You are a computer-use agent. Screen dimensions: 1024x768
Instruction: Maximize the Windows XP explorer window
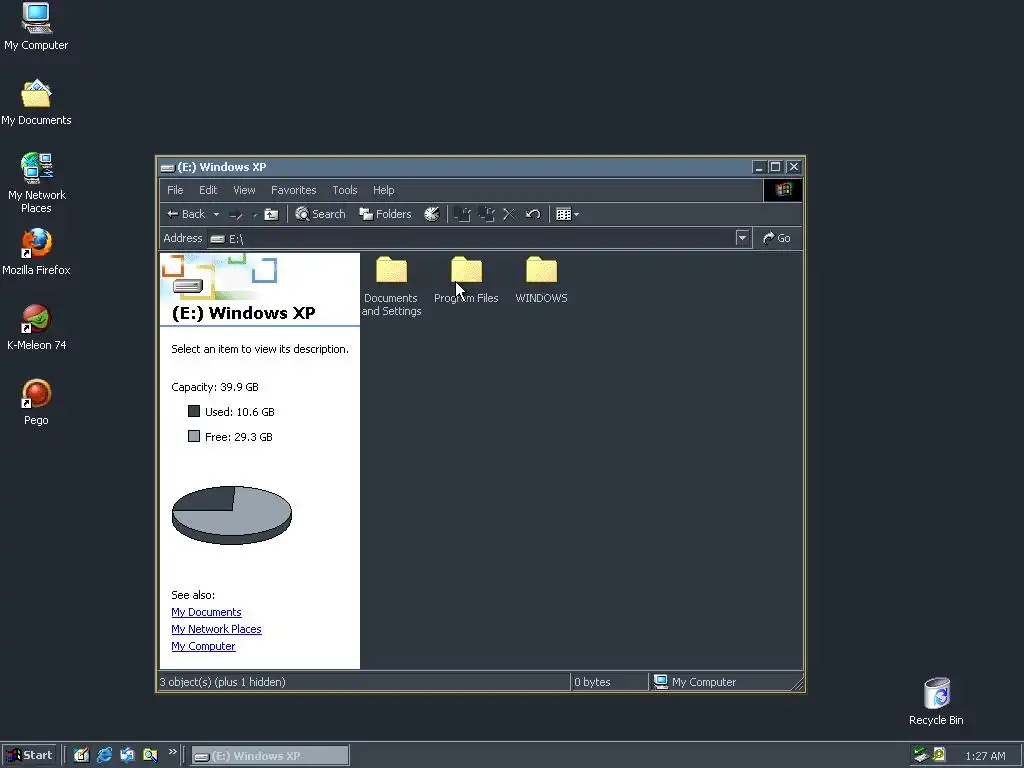[775, 167]
